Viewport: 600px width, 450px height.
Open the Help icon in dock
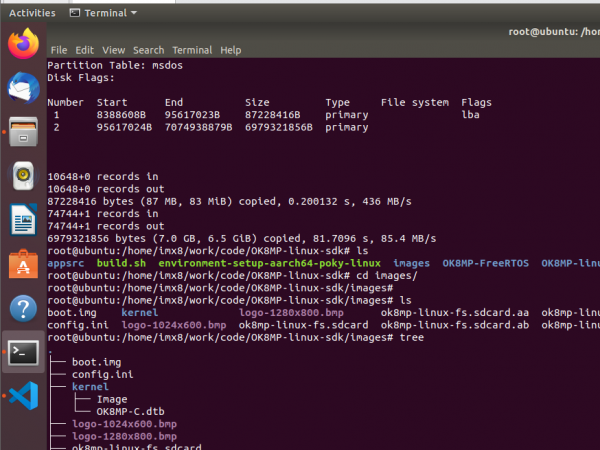pyautogui.click(x=23, y=308)
